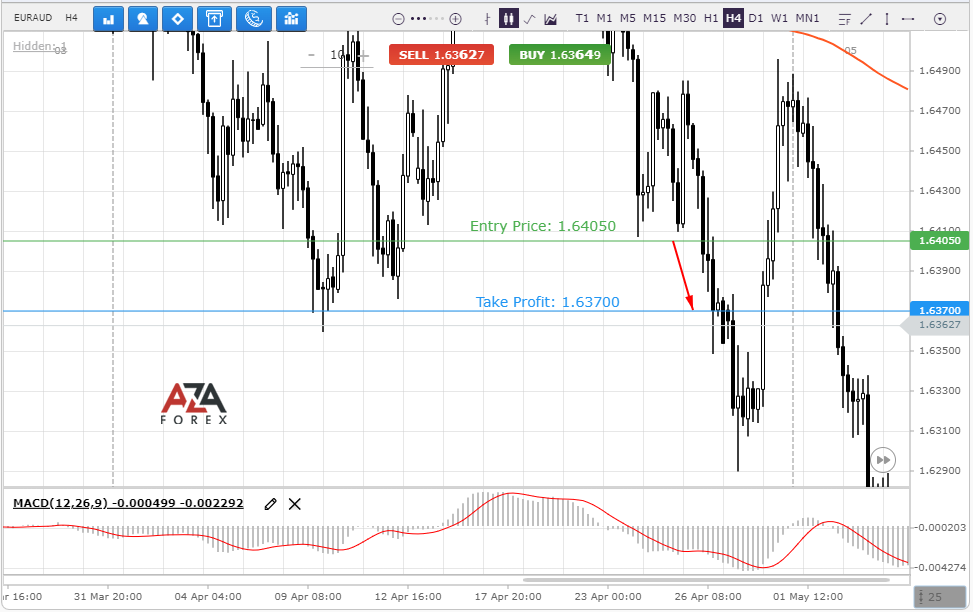This screenshot has width=973, height=612.
Task: Decrease trade volume with minus
Action: pyautogui.click(x=312, y=55)
